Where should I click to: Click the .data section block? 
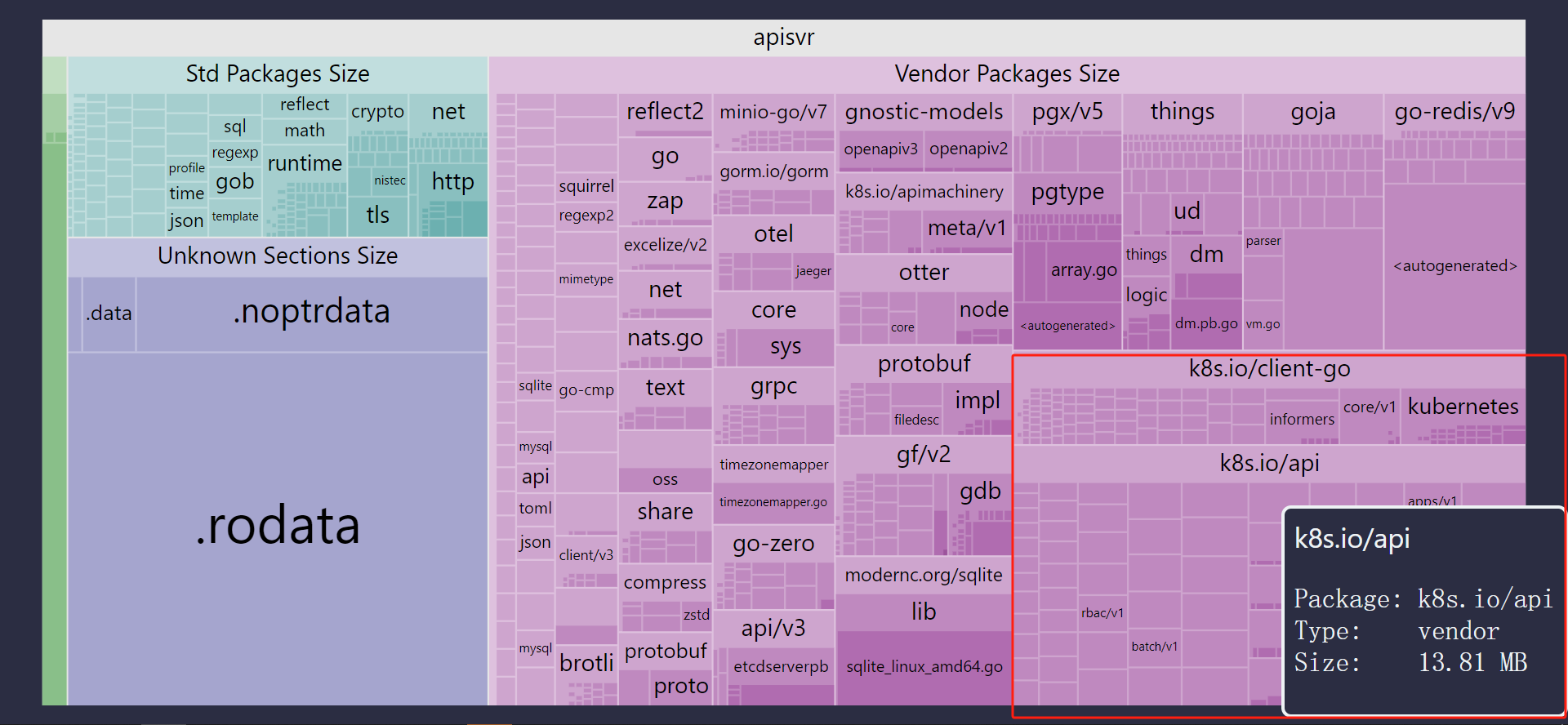pyautogui.click(x=109, y=314)
